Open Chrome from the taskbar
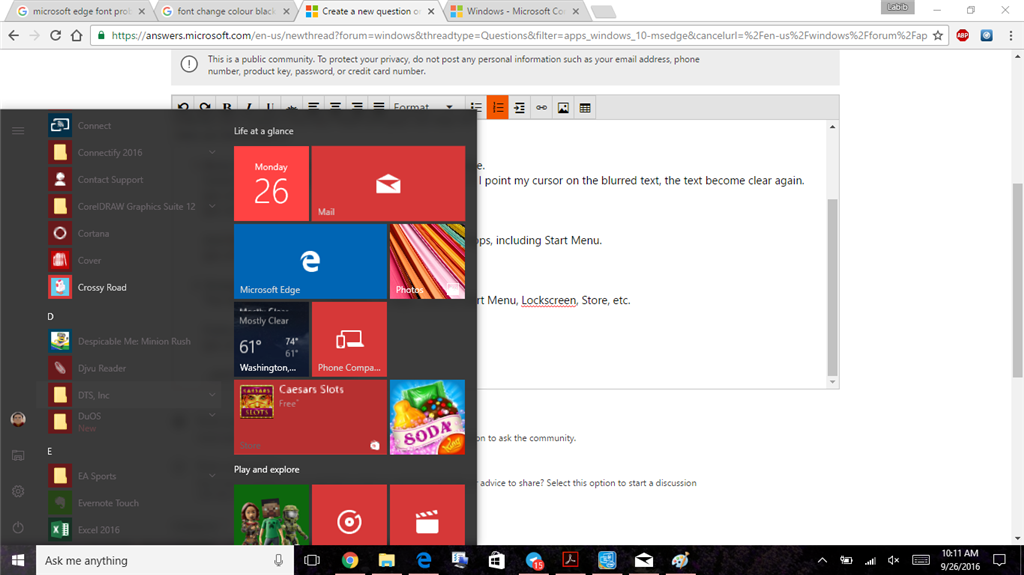The width and height of the screenshot is (1024, 575). (x=350, y=561)
